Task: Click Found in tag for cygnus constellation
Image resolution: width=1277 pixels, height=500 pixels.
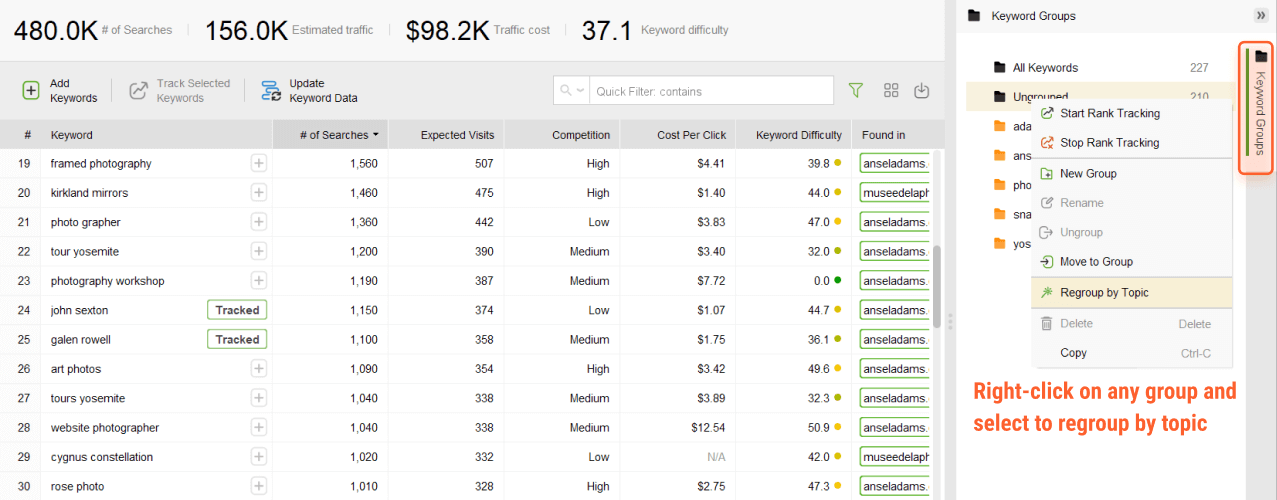Action: pyautogui.click(x=894, y=457)
